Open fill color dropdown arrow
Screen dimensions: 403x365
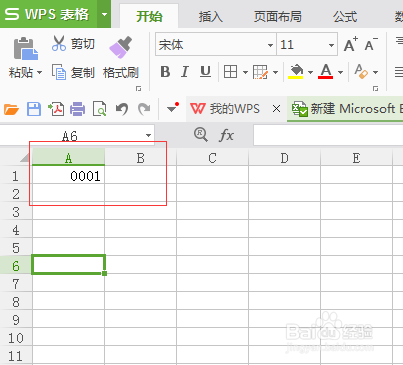[310, 72]
